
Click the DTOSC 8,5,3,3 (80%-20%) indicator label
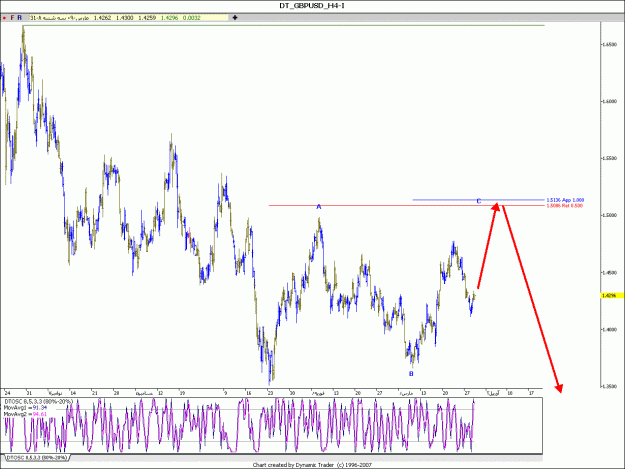coord(39,402)
